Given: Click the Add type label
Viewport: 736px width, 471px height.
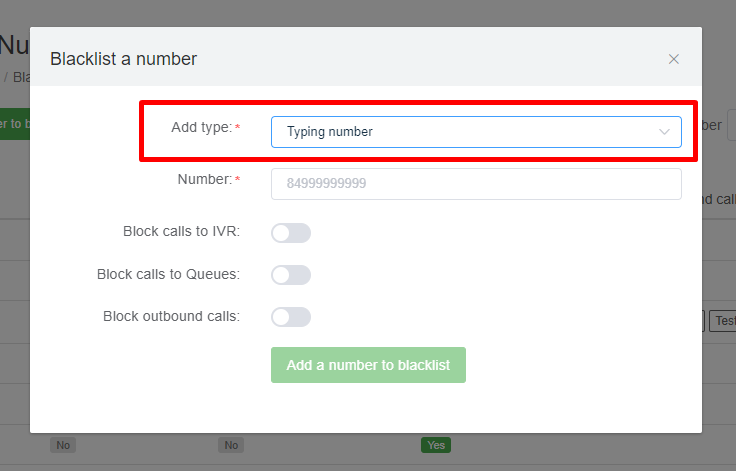Looking at the screenshot, I should pos(201,128).
